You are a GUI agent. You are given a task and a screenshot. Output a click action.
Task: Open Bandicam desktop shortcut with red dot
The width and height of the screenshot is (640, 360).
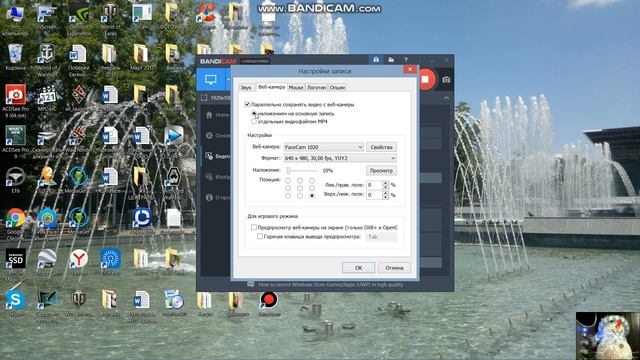pos(269,300)
